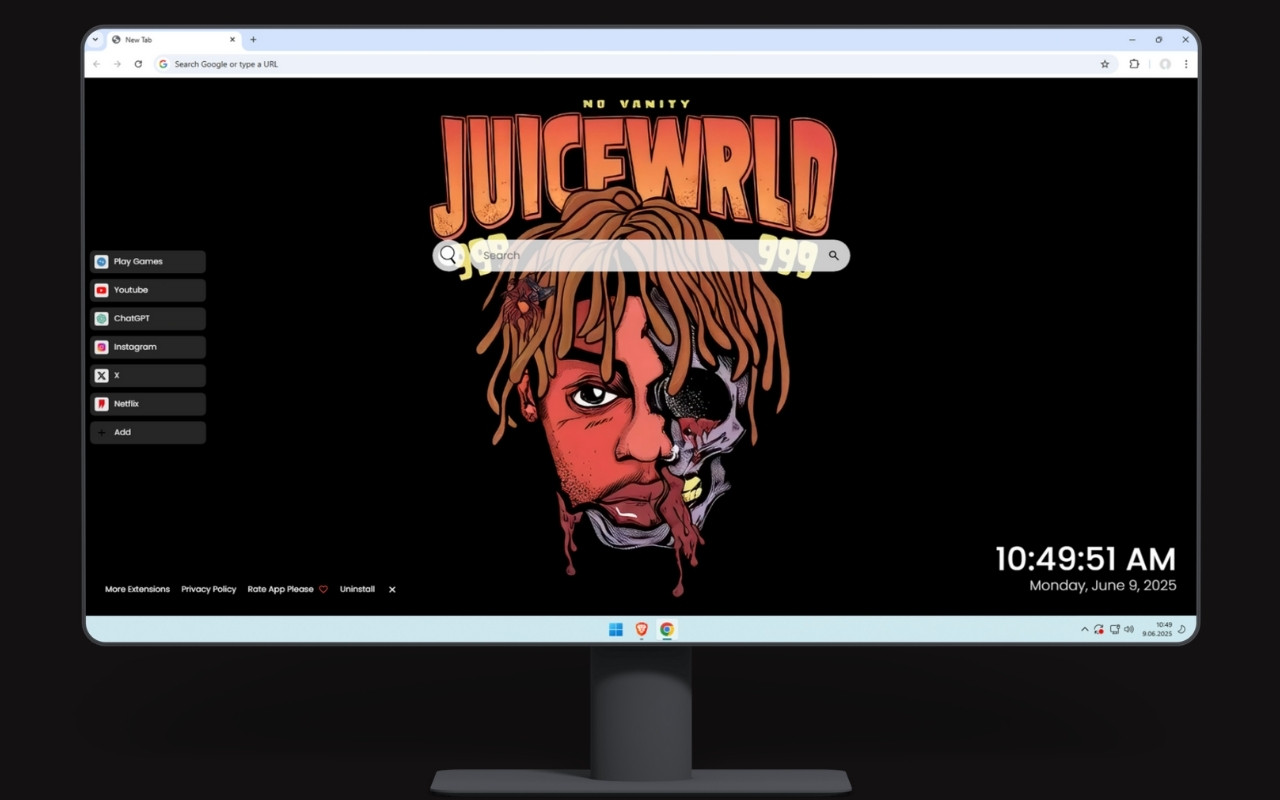
Task: Open the Windows Start menu
Action: coord(616,629)
